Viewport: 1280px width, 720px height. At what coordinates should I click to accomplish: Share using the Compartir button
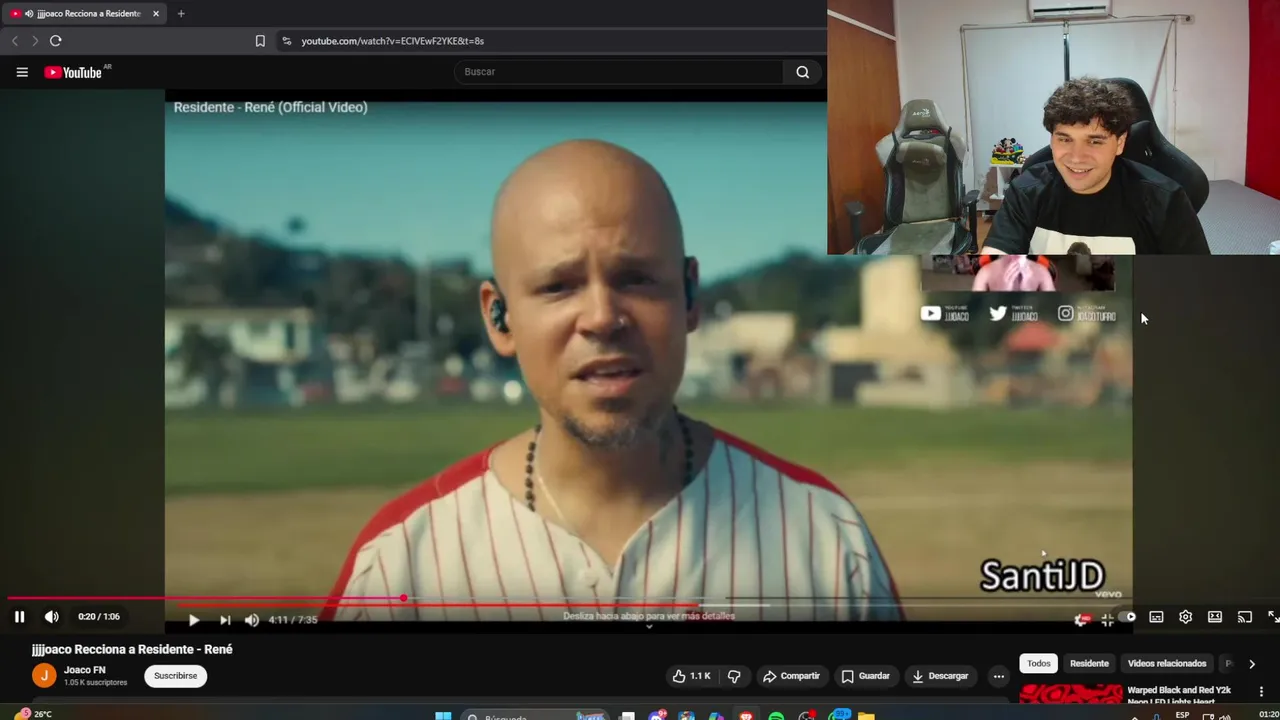coord(791,676)
